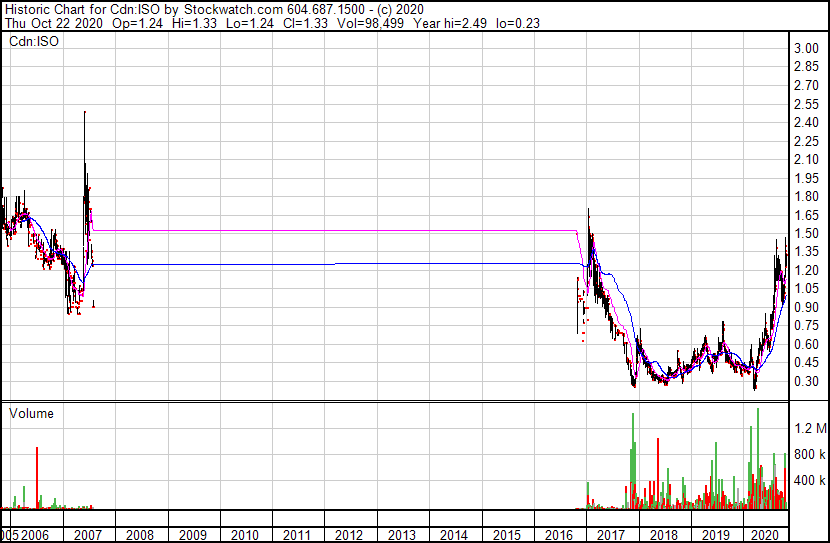The width and height of the screenshot is (830, 543).
Task: Click the 'Historic Chart for Cdn:ISO' title text
Action: [x=82, y=10]
